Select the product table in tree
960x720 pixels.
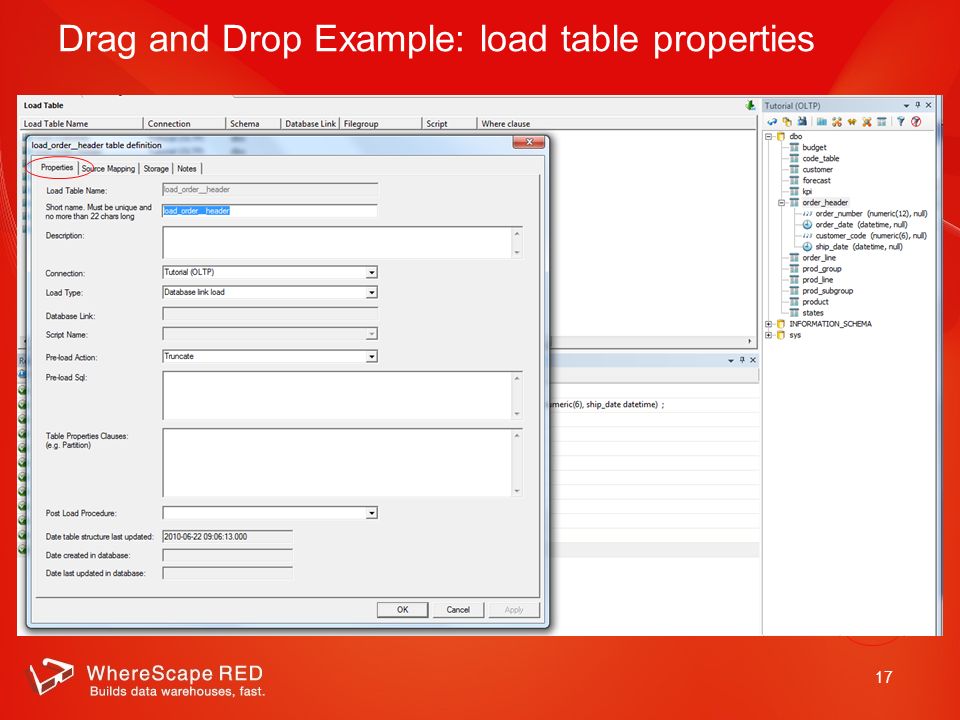(x=815, y=302)
